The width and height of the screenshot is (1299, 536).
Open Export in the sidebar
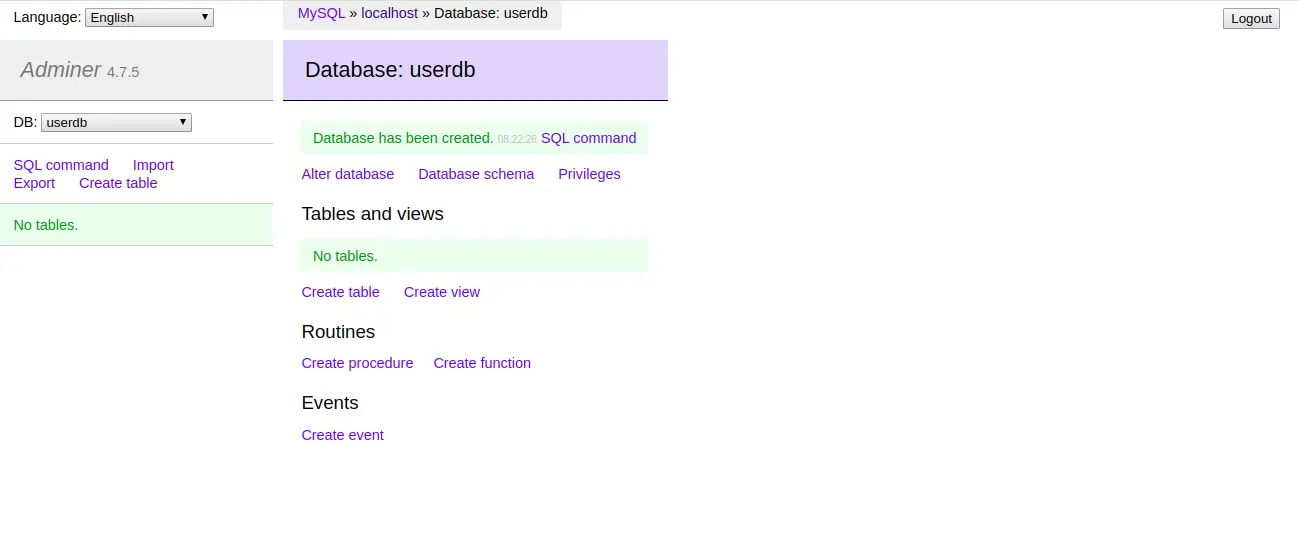click(x=34, y=183)
